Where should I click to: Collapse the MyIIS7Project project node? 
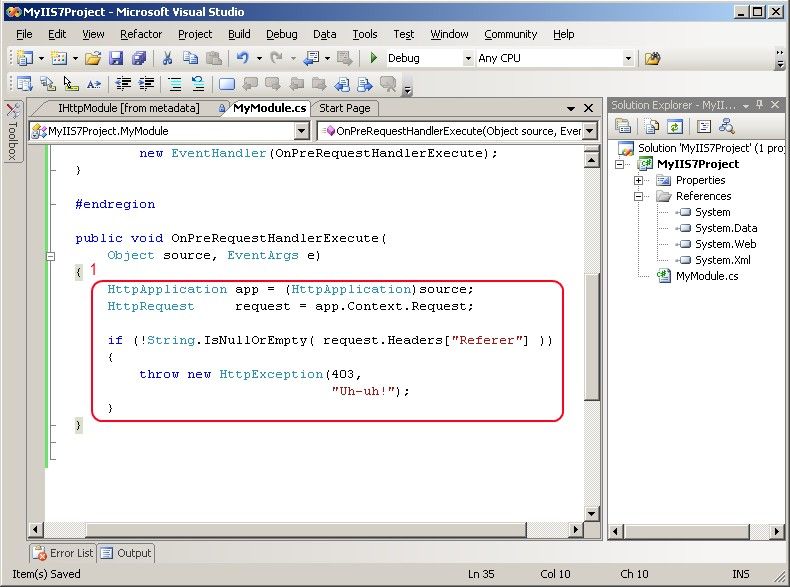pos(620,164)
